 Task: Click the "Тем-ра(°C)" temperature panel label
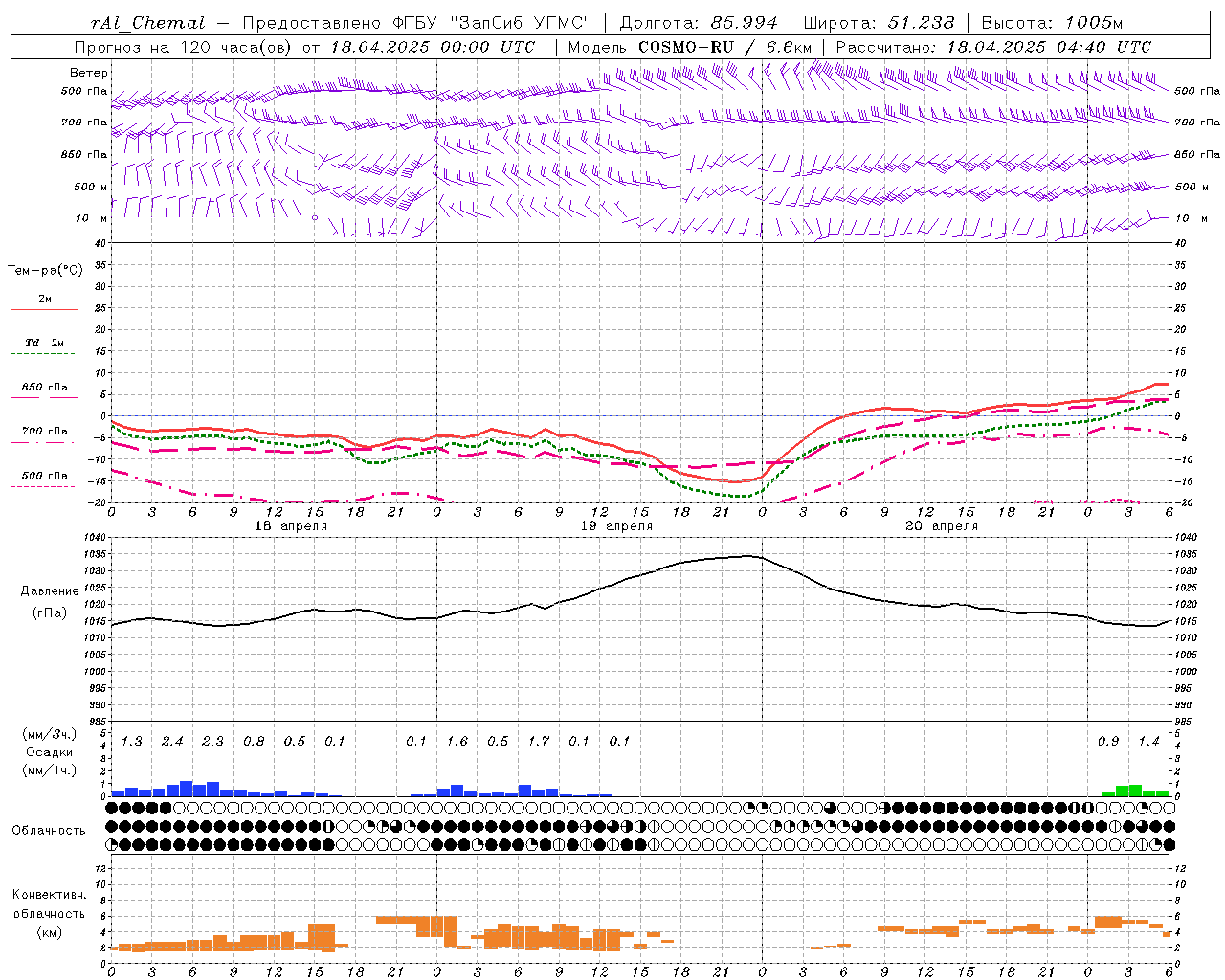(x=45, y=270)
